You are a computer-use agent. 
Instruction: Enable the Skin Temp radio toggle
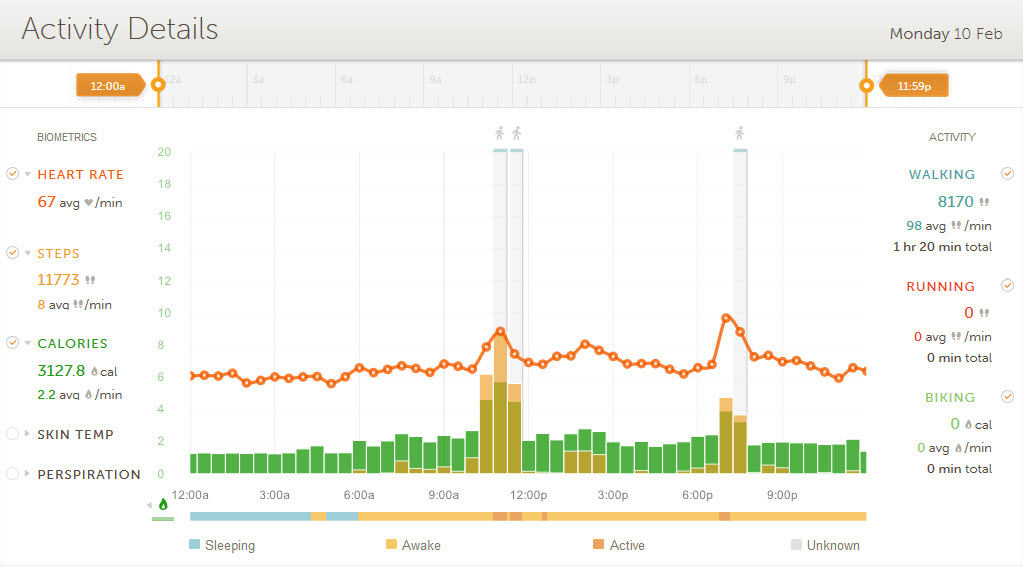(12, 434)
